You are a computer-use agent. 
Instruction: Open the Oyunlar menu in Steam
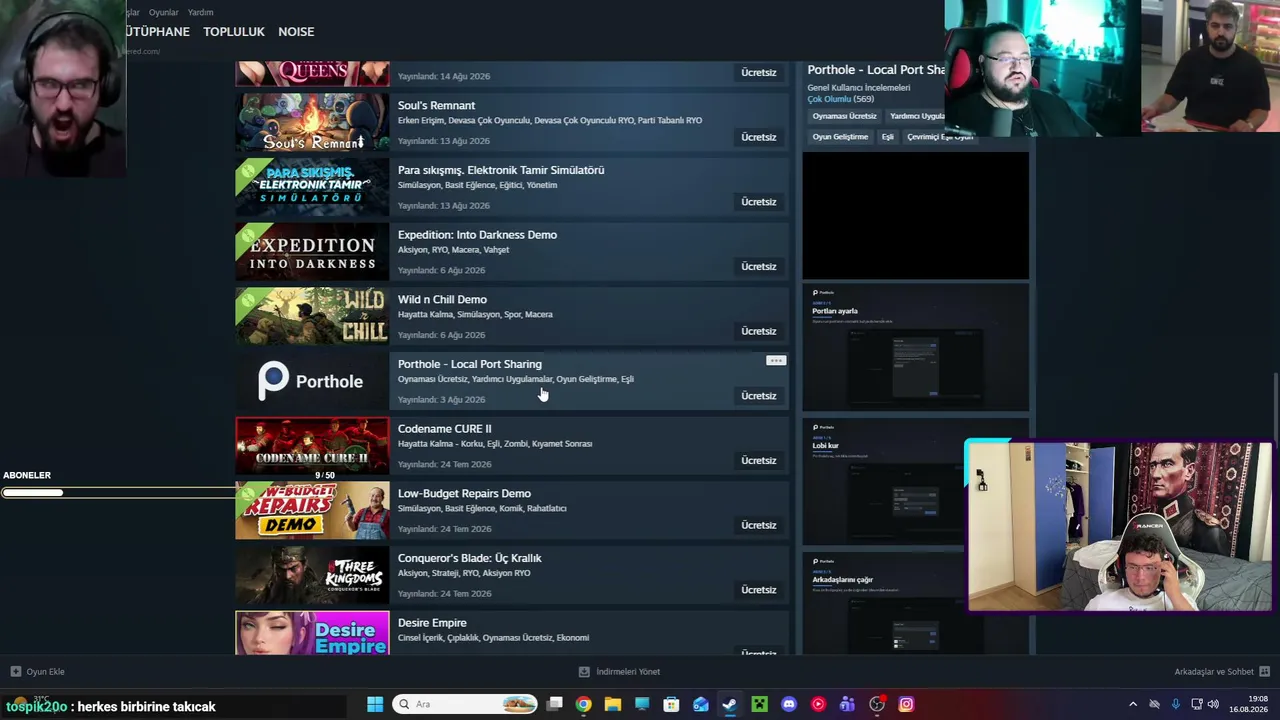[x=164, y=12]
